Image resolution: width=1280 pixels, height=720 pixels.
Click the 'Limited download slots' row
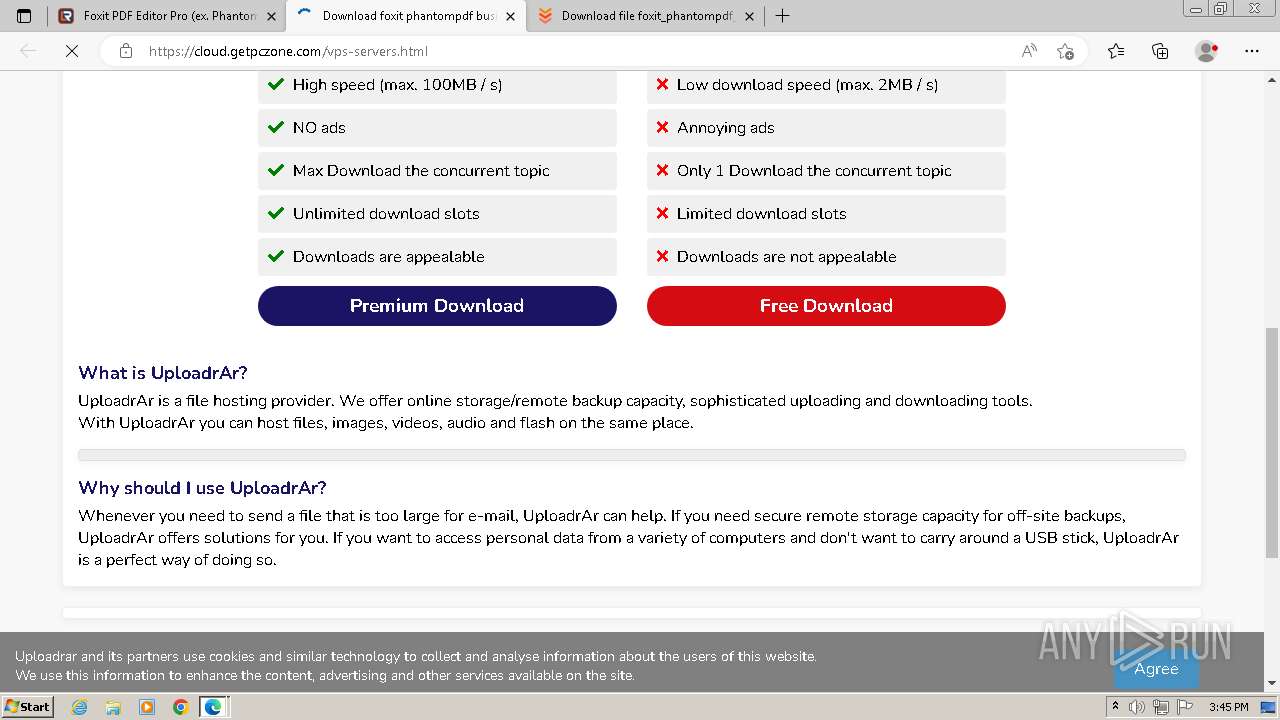(826, 214)
